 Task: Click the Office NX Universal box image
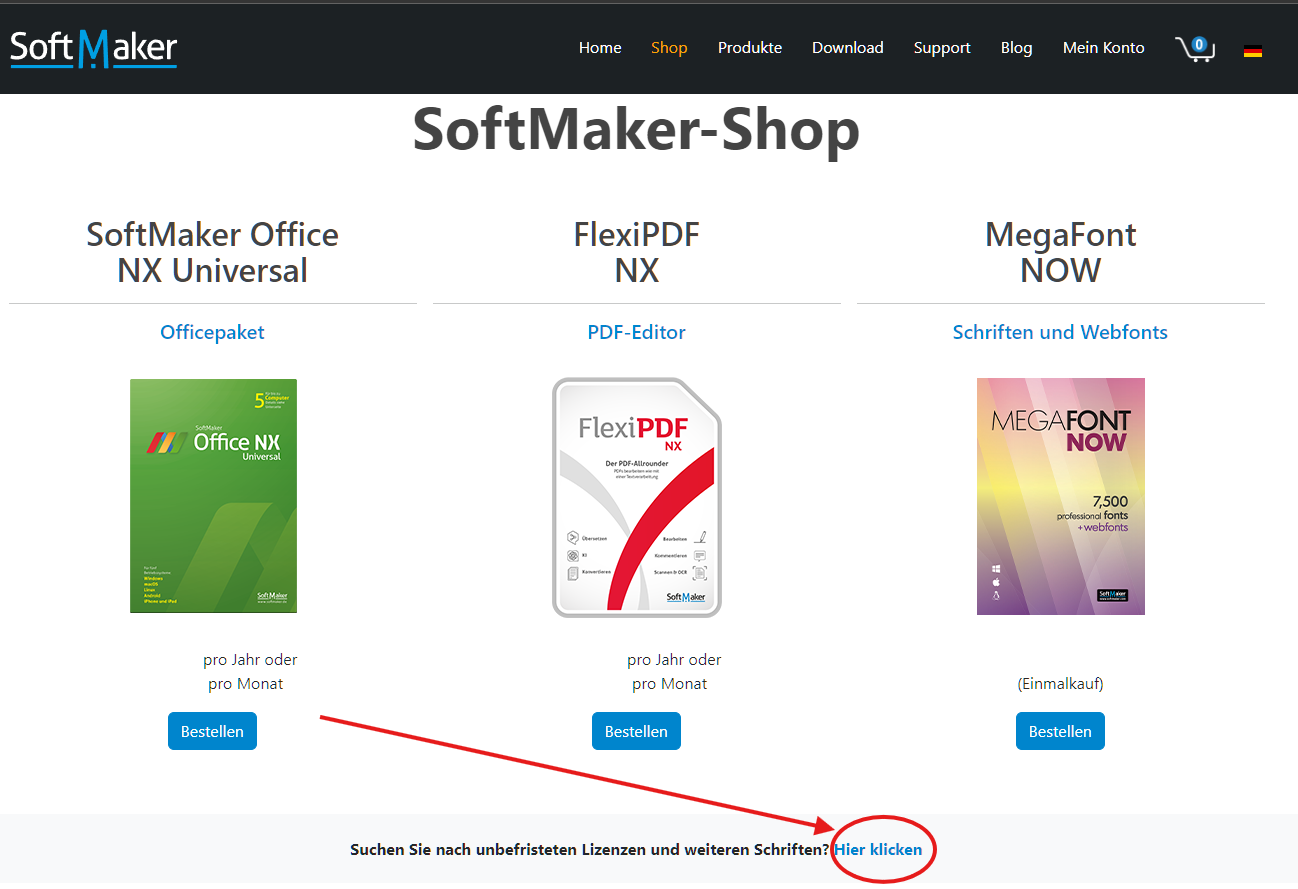213,495
